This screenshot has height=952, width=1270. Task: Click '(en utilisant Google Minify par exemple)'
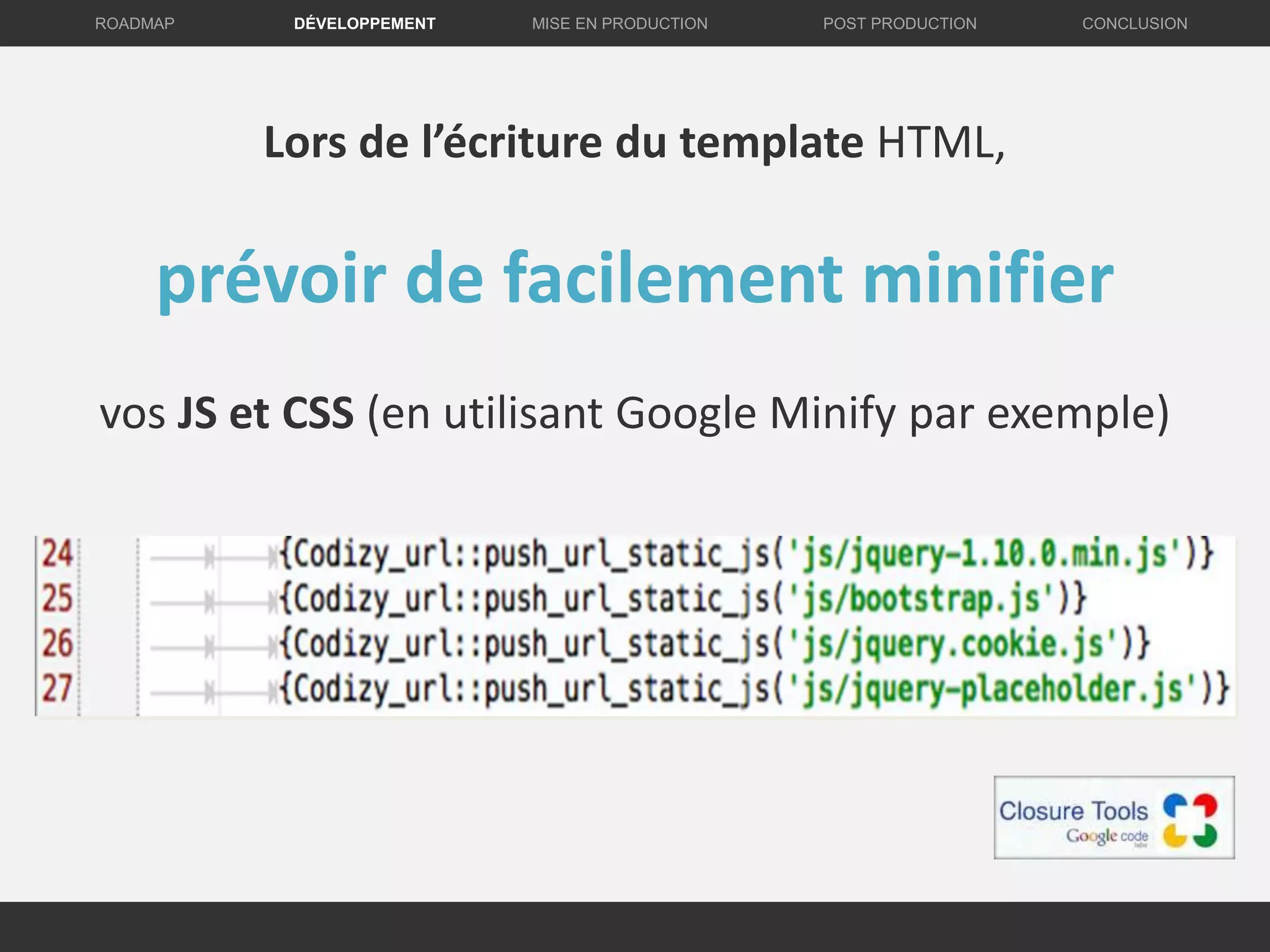click(768, 415)
